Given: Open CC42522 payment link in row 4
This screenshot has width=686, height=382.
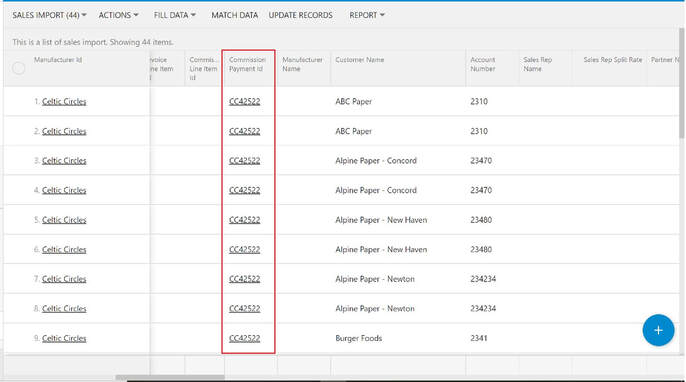Looking at the screenshot, I should coord(245,190).
